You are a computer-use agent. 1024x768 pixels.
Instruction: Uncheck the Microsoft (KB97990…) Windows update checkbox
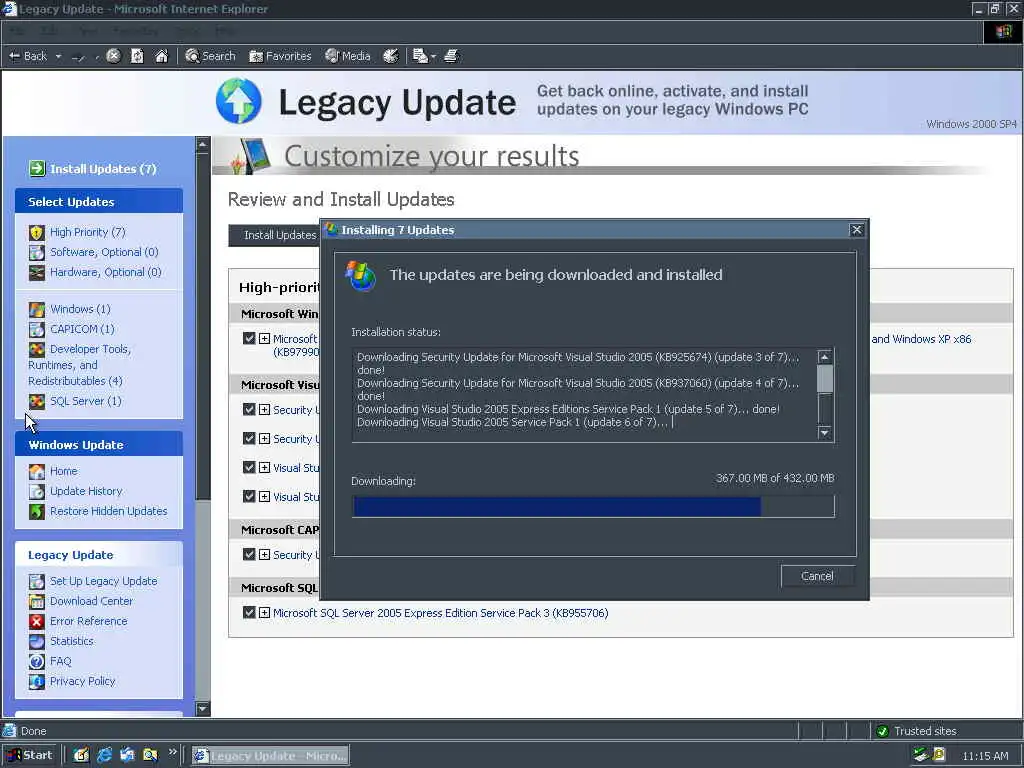click(x=249, y=338)
